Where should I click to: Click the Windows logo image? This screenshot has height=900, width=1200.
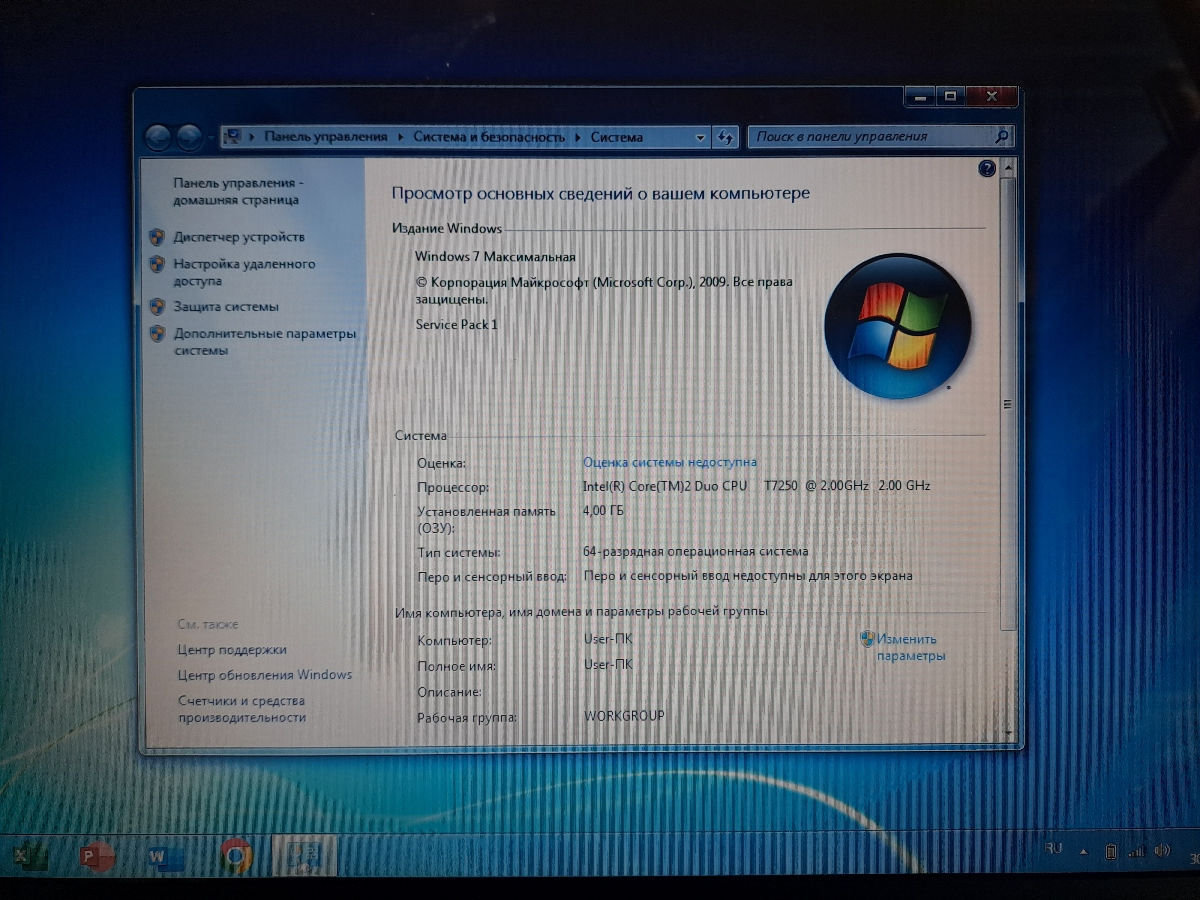pos(896,326)
